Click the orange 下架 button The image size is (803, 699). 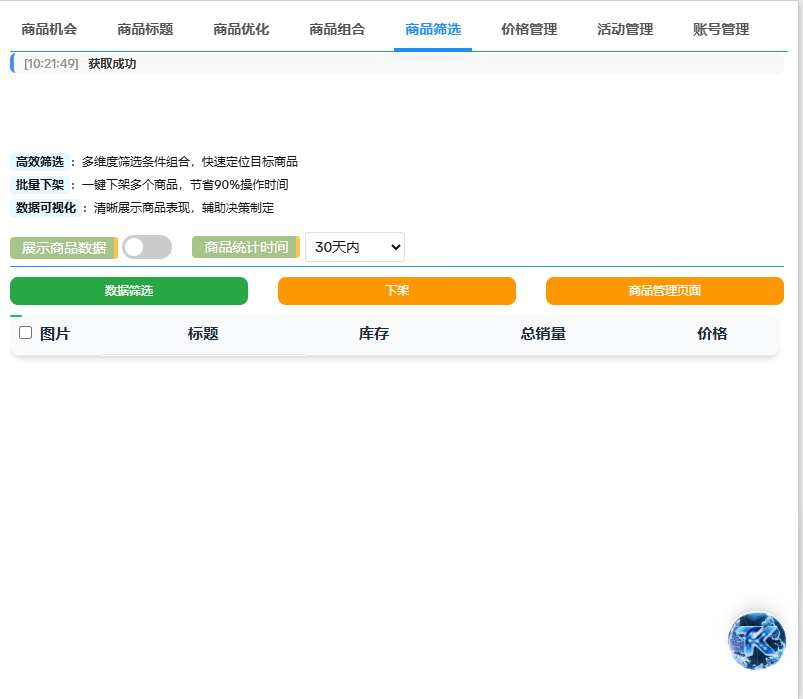(396, 291)
